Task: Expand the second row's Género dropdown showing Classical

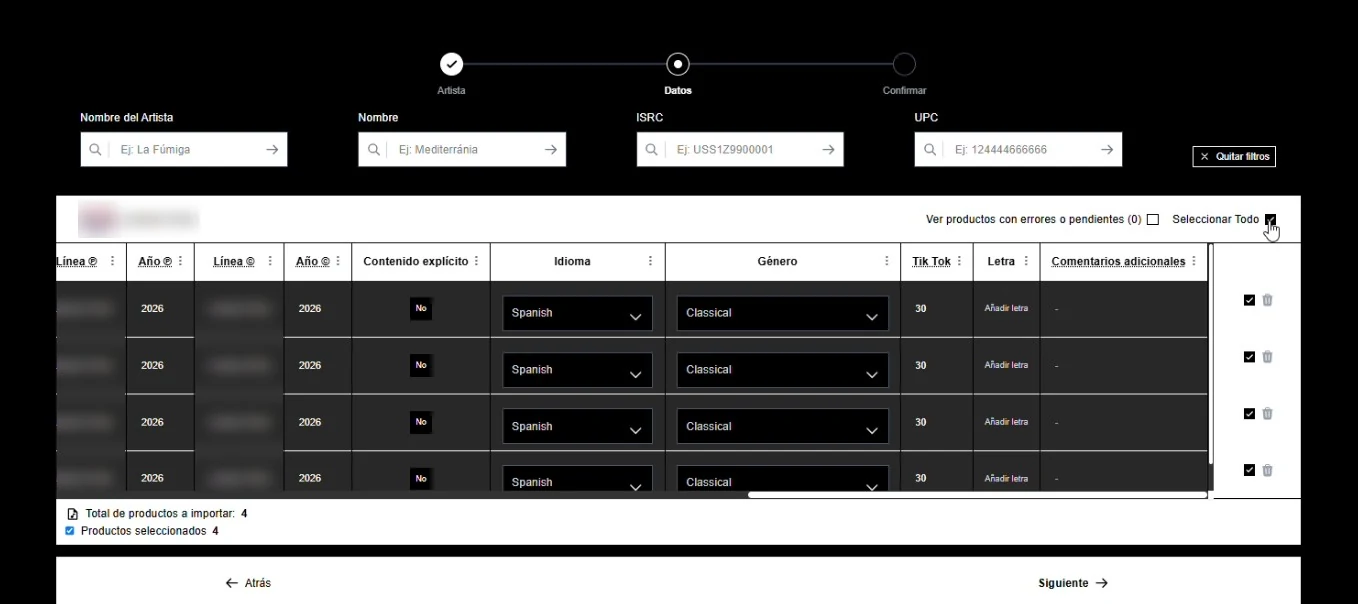Action: click(x=783, y=370)
